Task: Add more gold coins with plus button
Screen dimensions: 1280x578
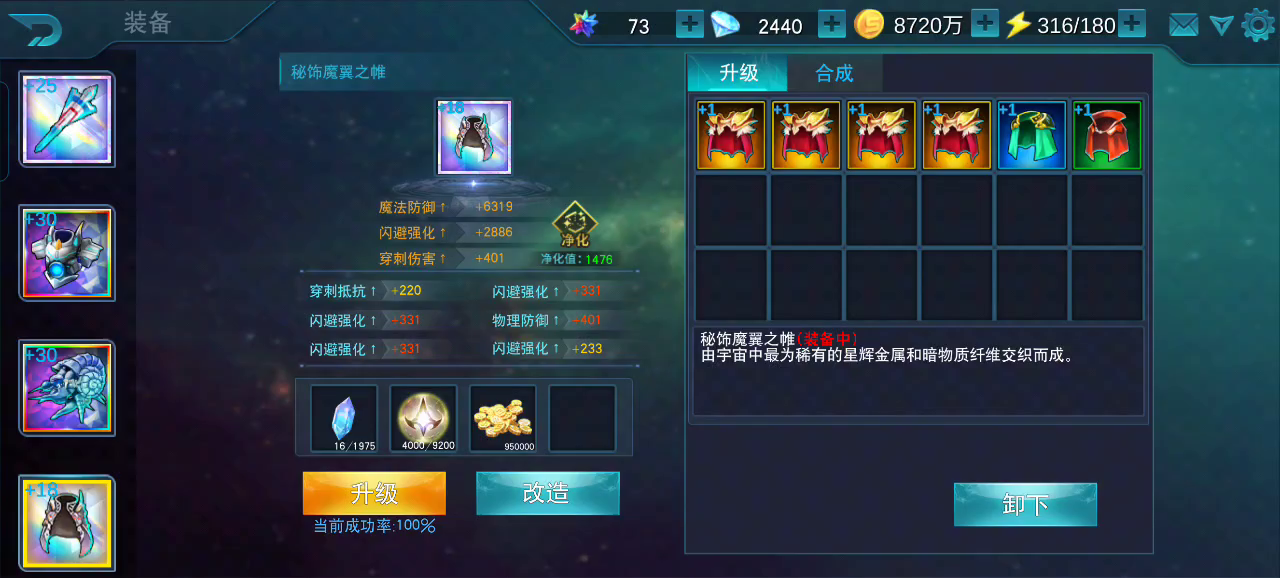Action: (x=985, y=23)
